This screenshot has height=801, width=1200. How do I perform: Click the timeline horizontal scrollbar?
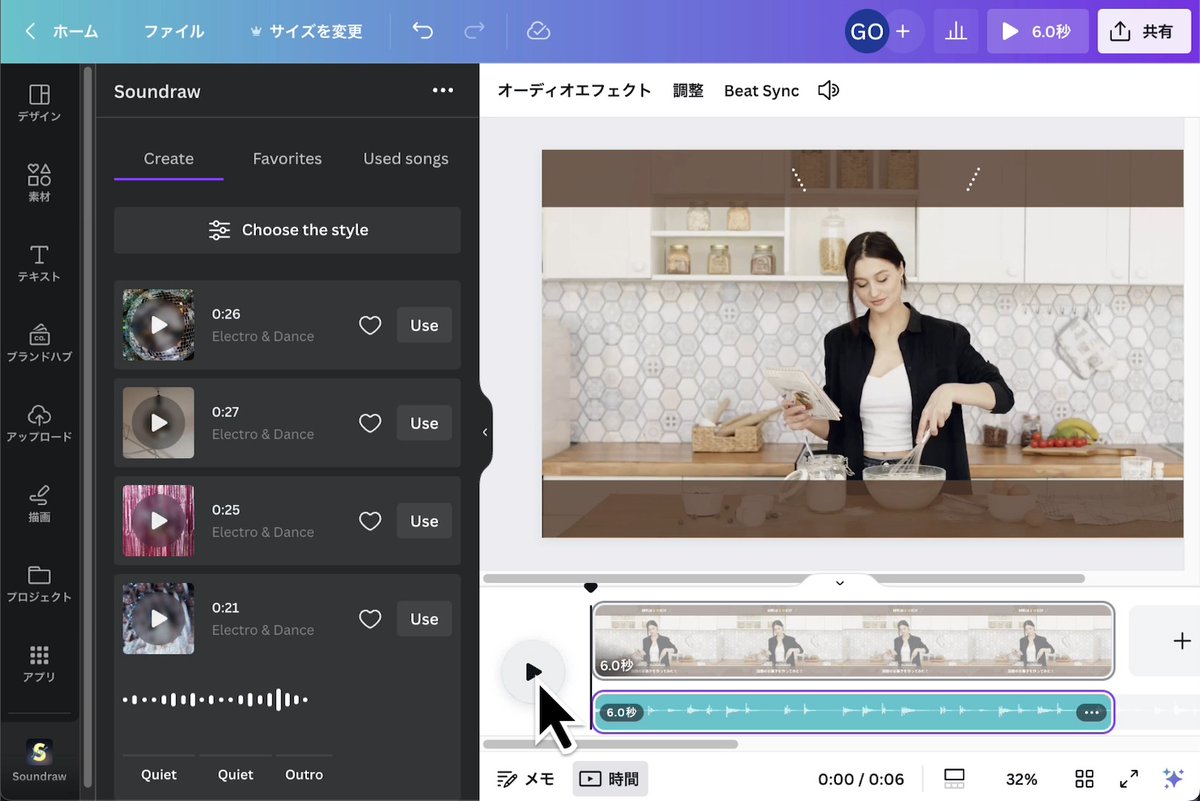pyautogui.click(x=610, y=744)
